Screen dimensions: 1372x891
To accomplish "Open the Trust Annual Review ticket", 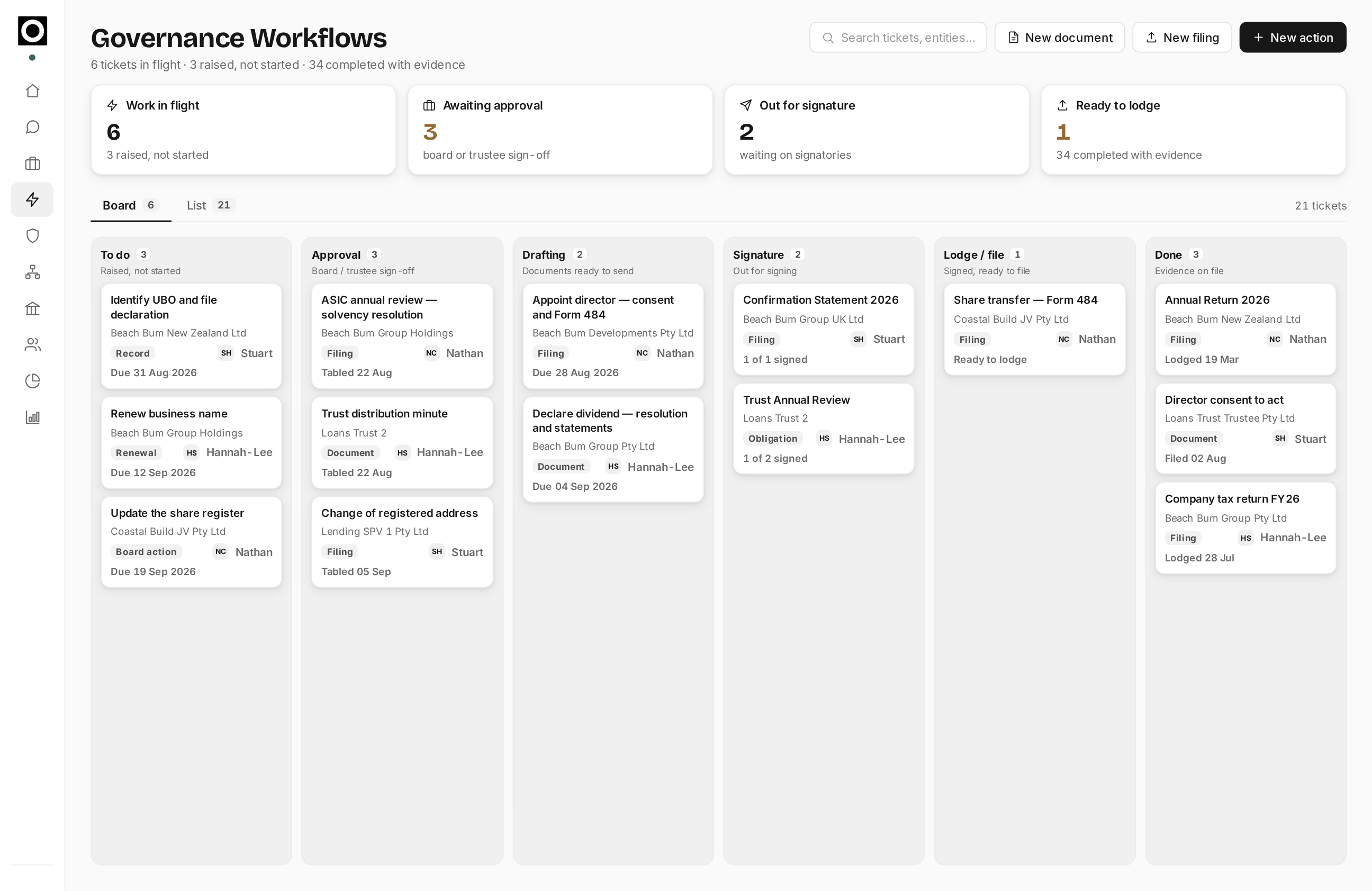I will pos(824,429).
